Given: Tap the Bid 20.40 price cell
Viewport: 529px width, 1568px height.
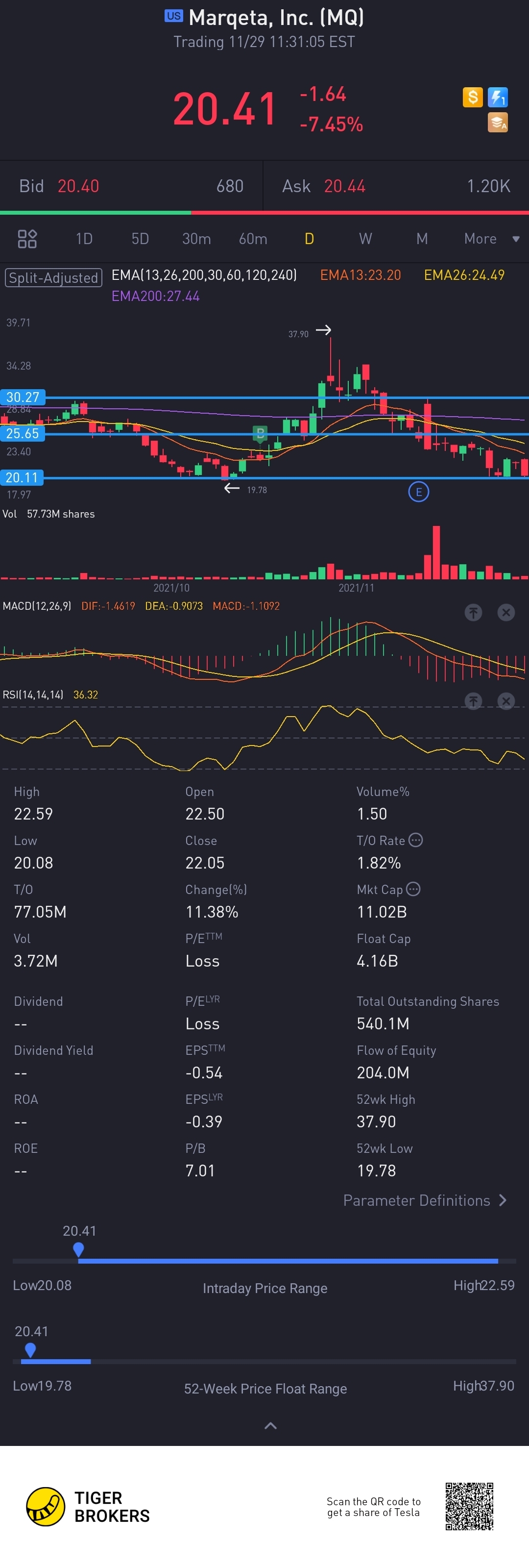Looking at the screenshot, I should [x=131, y=186].
